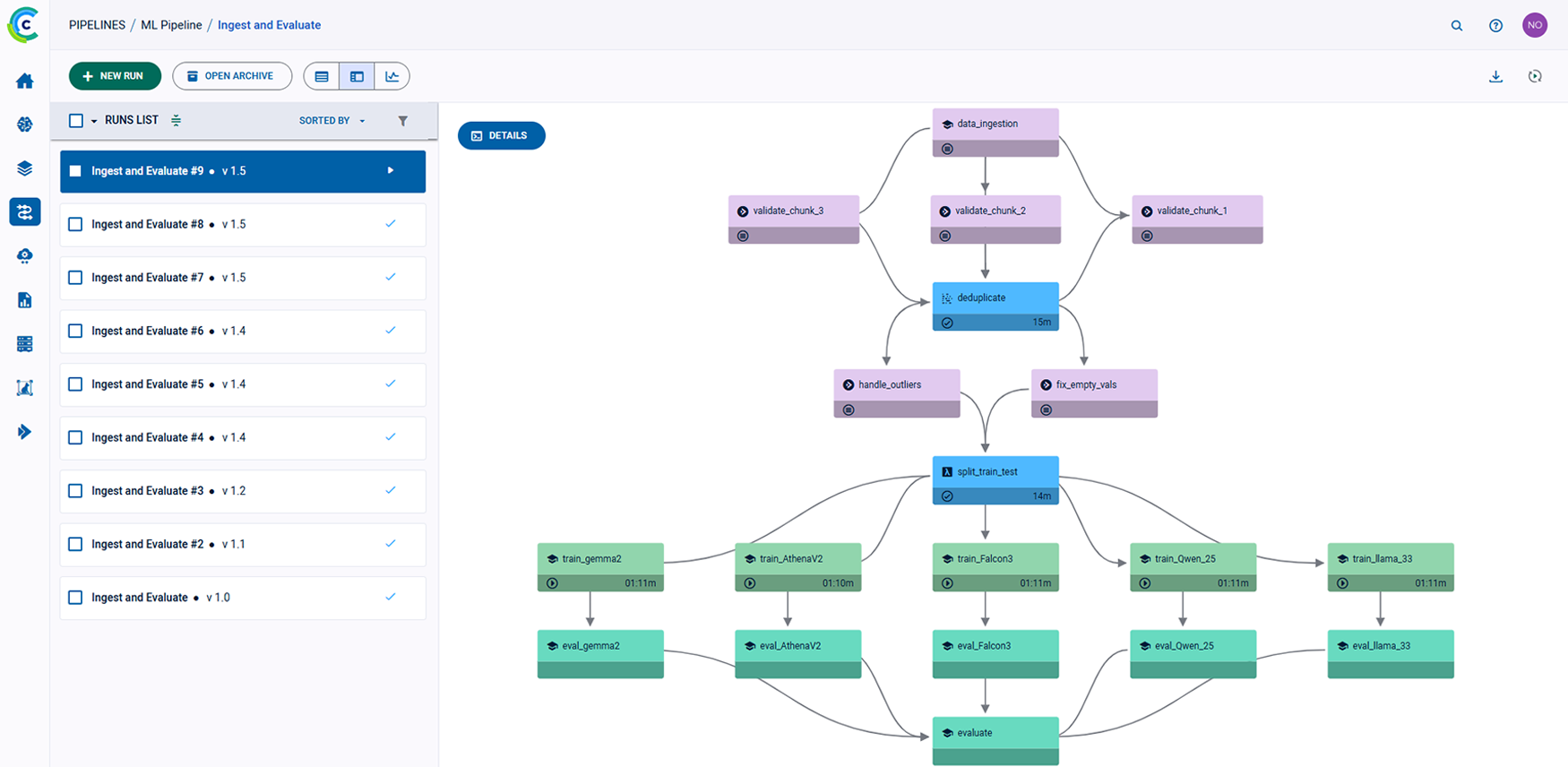Click the Open Archive button
This screenshot has height=767, width=1568.
(232, 77)
